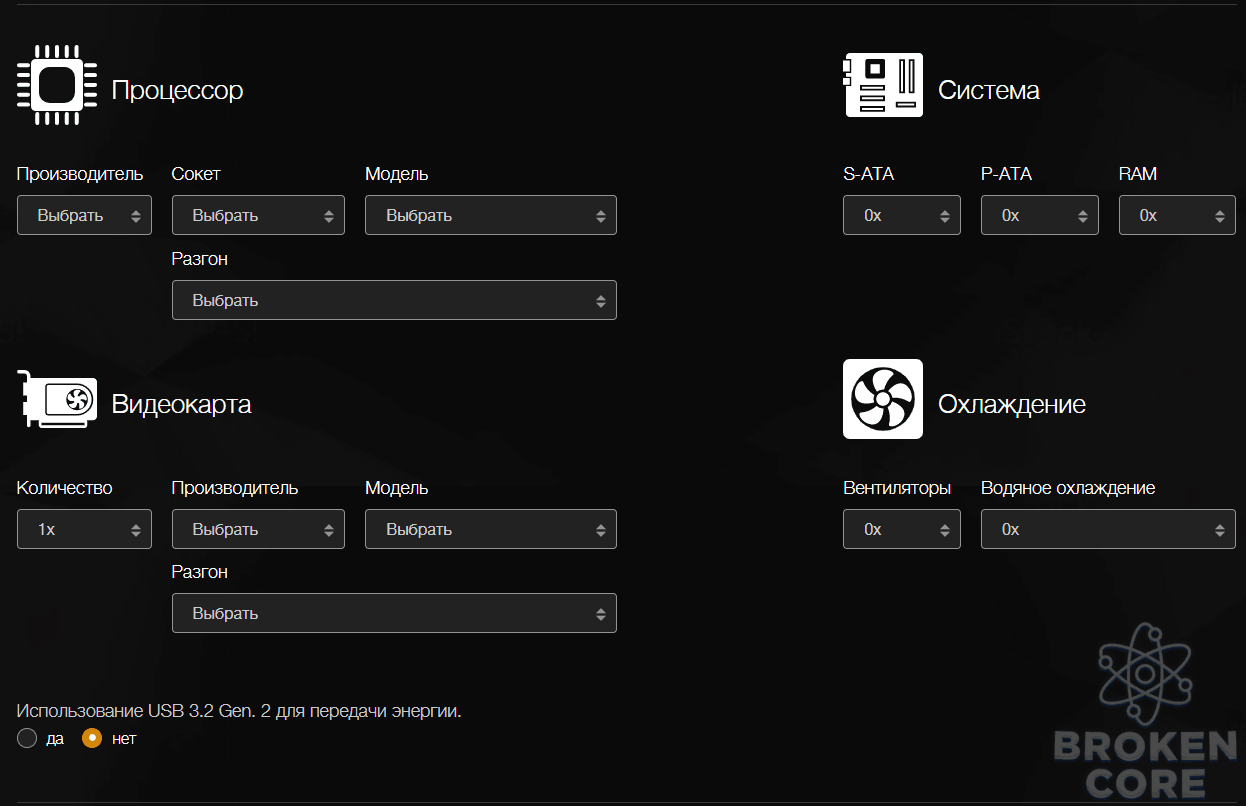Click the graphics card icon beside Видеокарта
The height and width of the screenshot is (806, 1246).
[x=57, y=400]
